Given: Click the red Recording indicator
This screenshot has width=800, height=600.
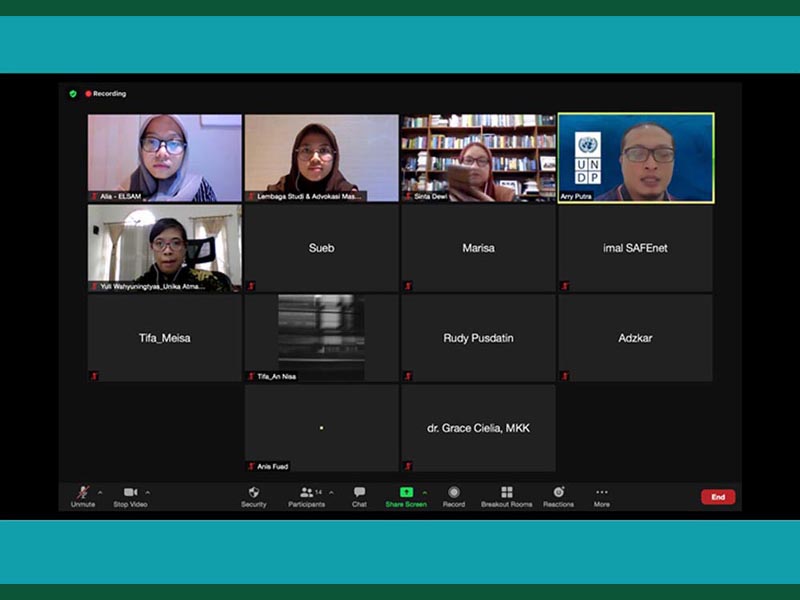Looking at the screenshot, I should [x=106, y=94].
